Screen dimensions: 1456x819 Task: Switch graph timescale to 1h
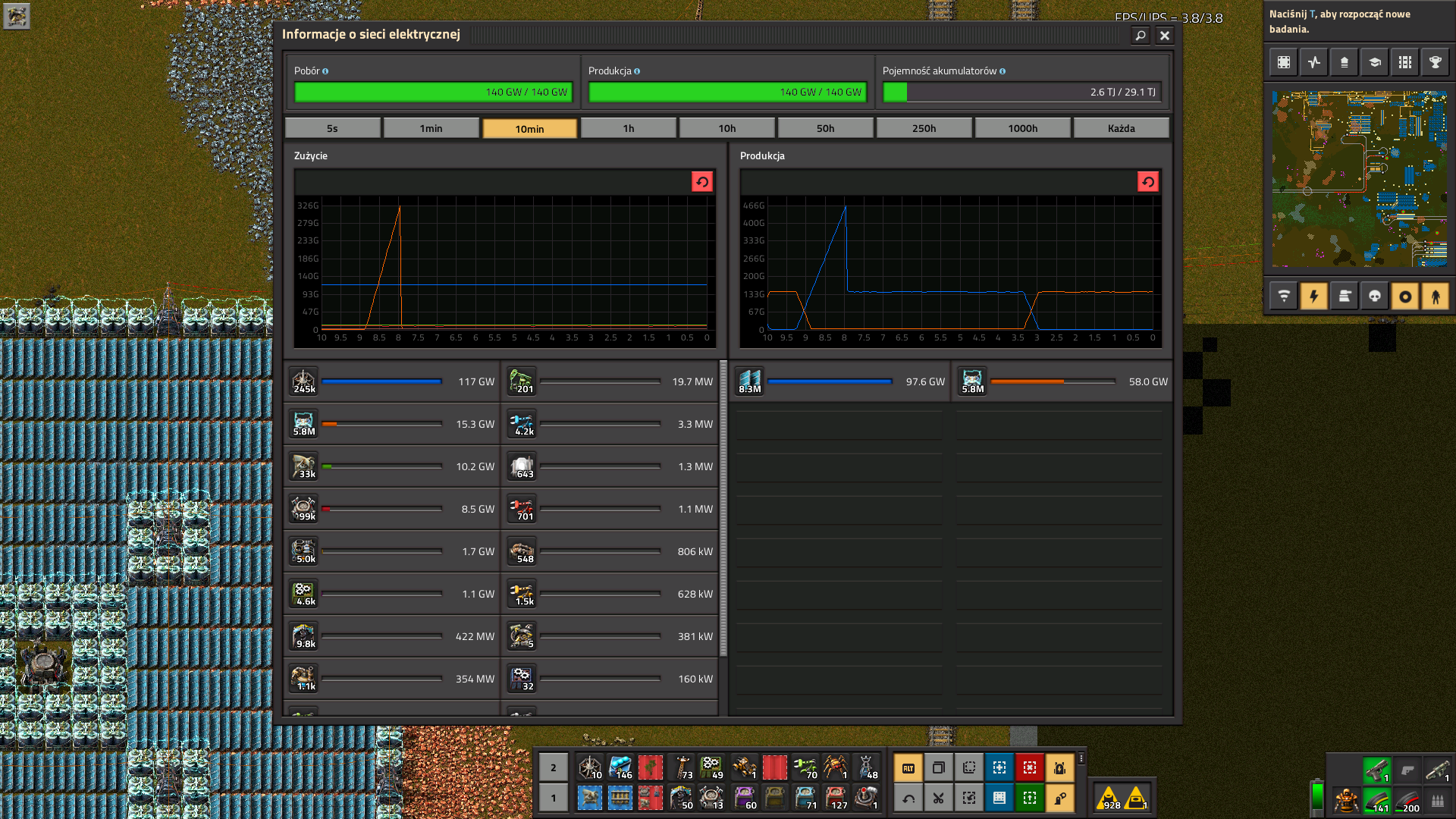(x=628, y=128)
